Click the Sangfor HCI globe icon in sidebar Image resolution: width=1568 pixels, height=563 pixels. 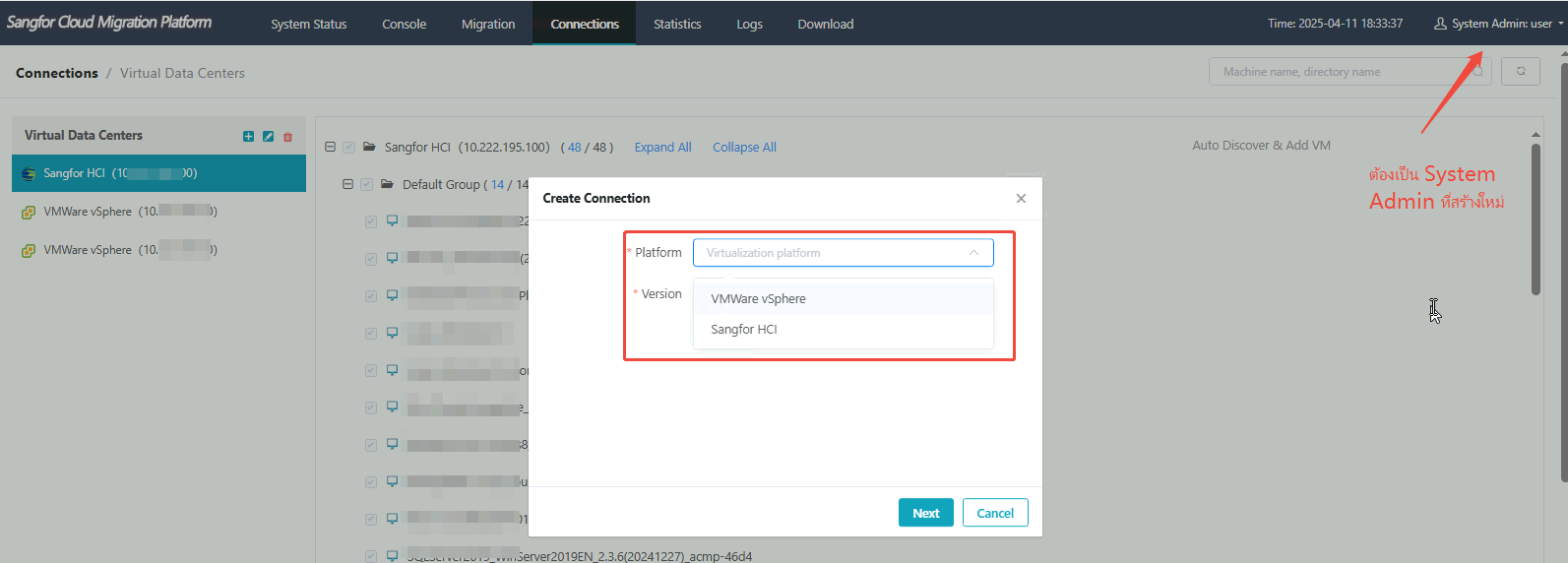pyautogui.click(x=29, y=173)
